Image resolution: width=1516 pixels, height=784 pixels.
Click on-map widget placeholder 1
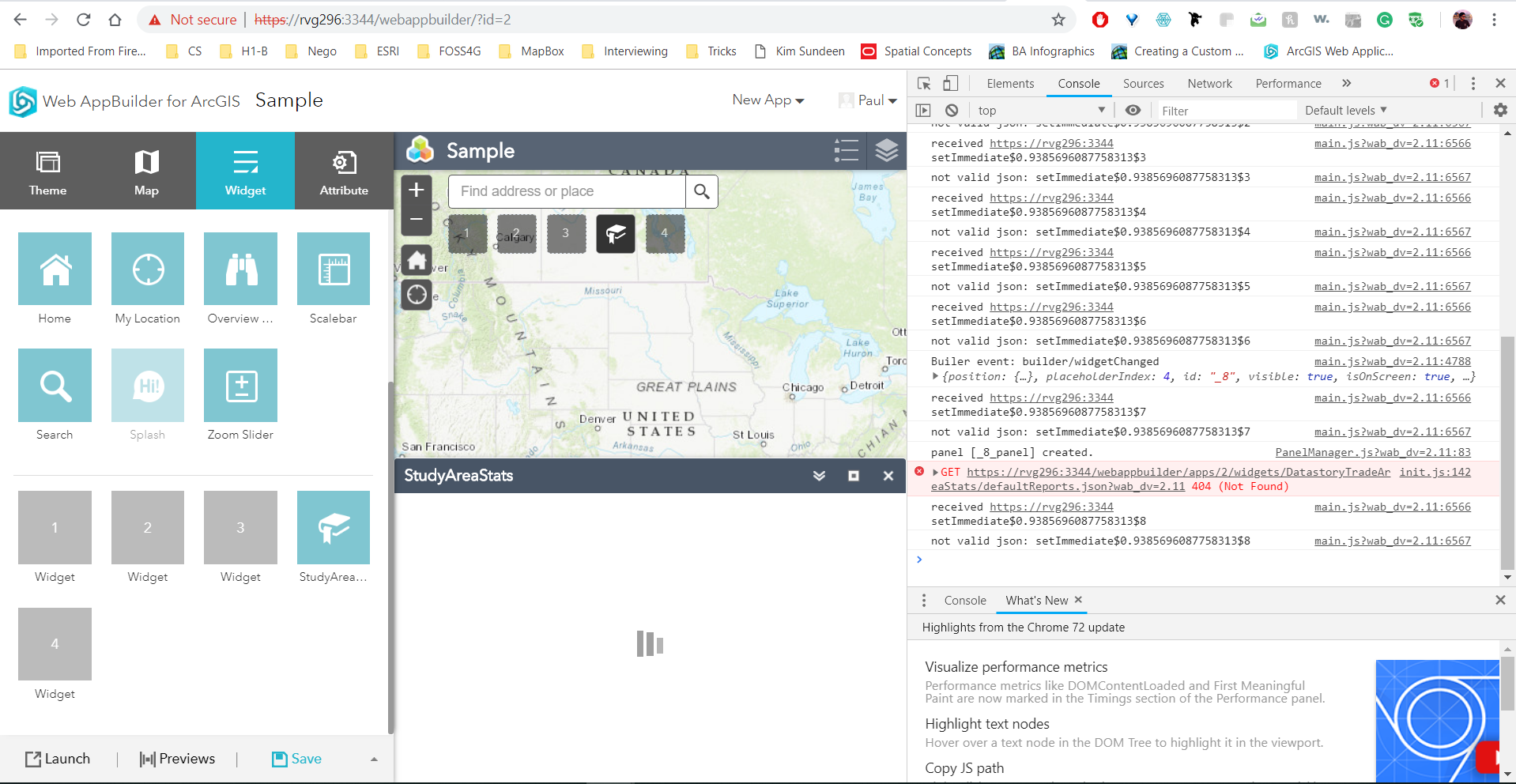[467, 233]
